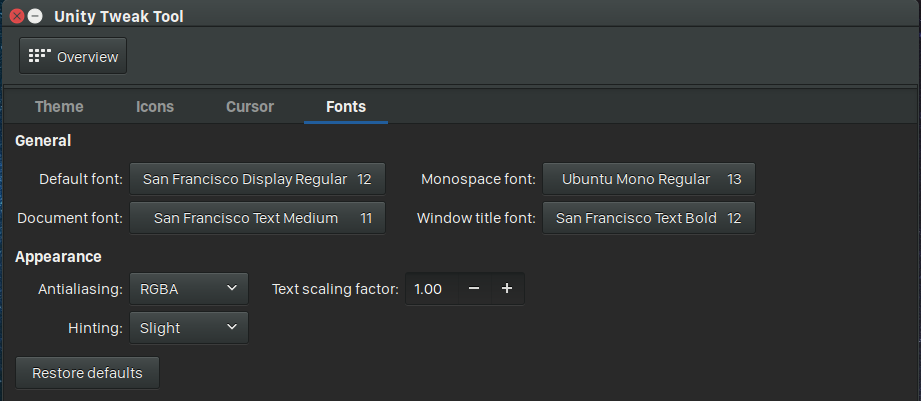Click the Window title font label
Screen dimensions: 921x401
pyautogui.click(x=476, y=218)
